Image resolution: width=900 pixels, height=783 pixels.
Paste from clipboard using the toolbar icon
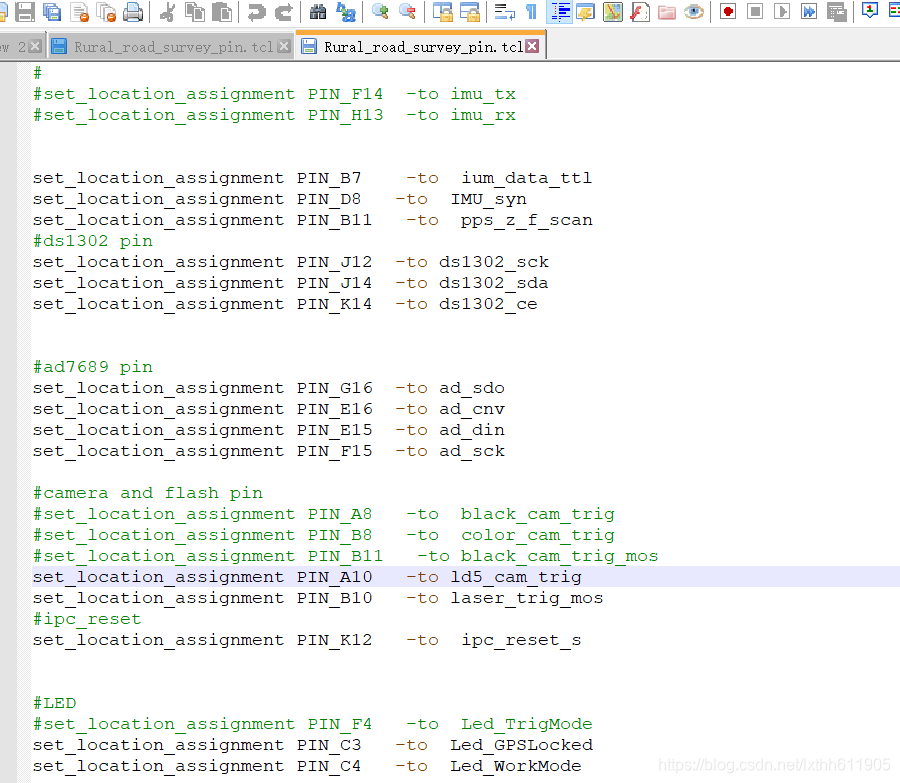click(222, 11)
